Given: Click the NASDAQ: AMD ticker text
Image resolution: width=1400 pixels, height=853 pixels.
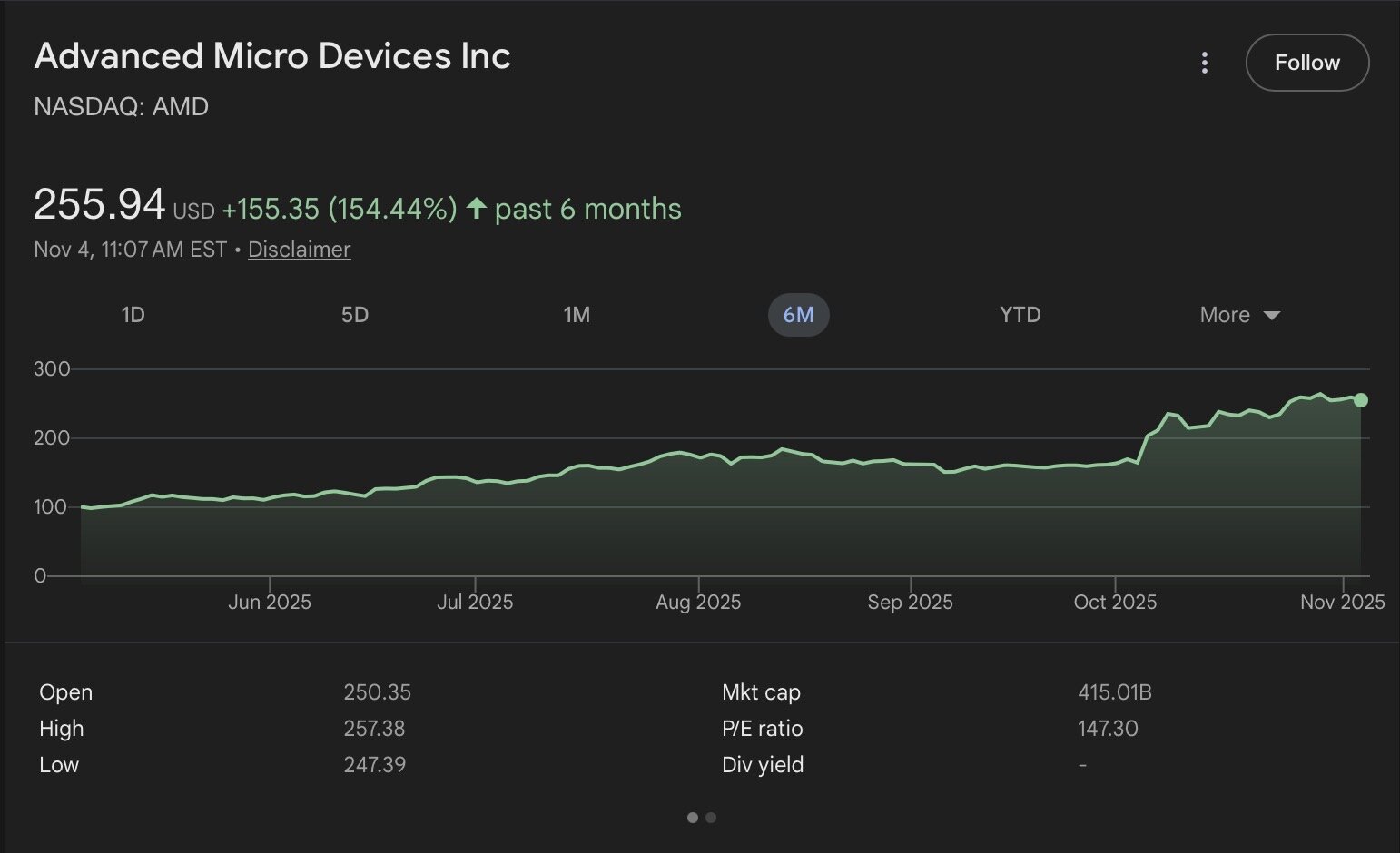Looking at the screenshot, I should coord(122,106).
